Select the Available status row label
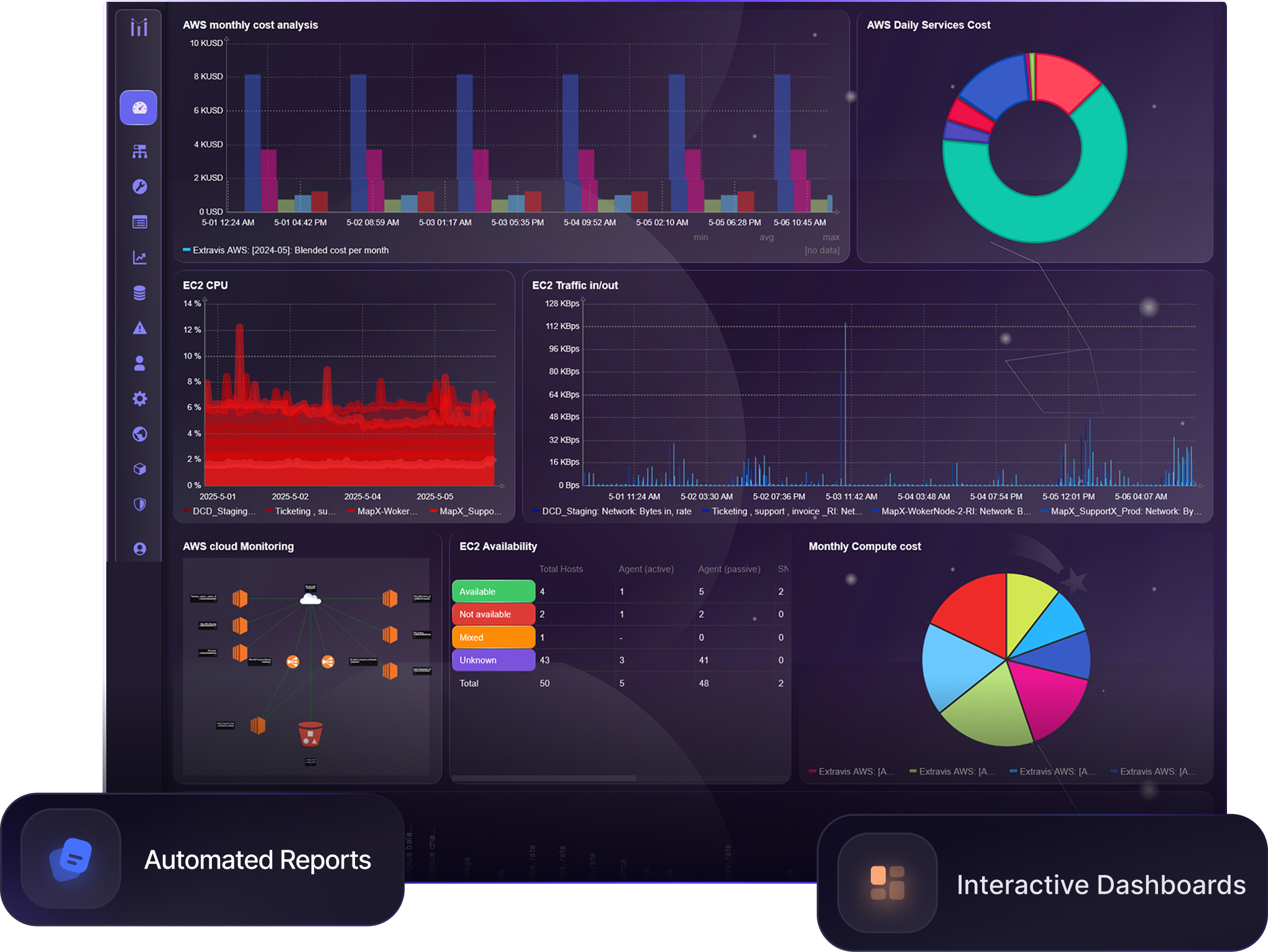Screen dimensions: 1268x952 494,592
